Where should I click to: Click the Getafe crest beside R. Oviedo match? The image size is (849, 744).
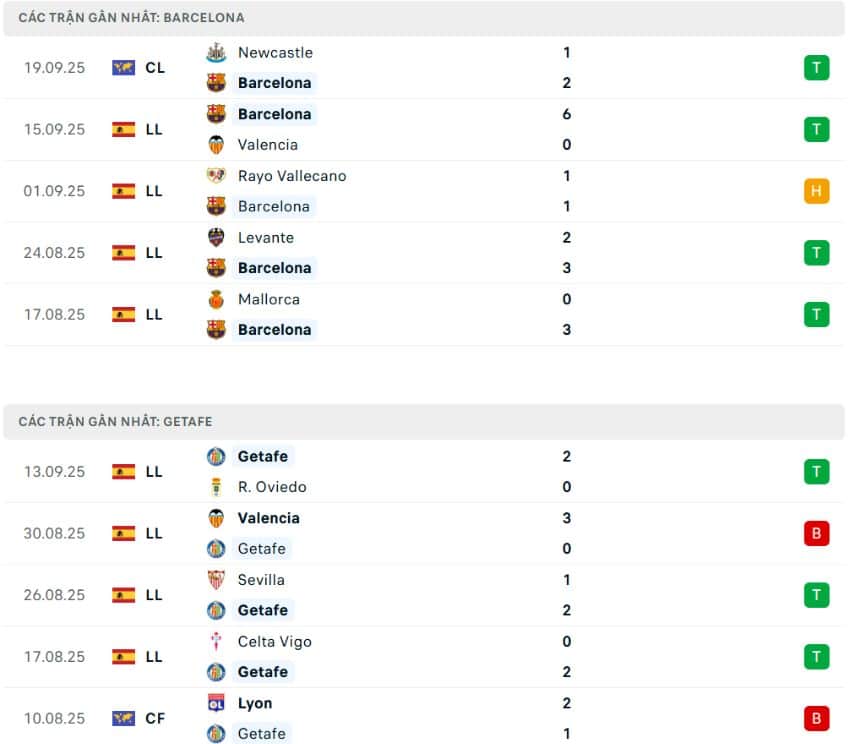[x=215, y=456]
